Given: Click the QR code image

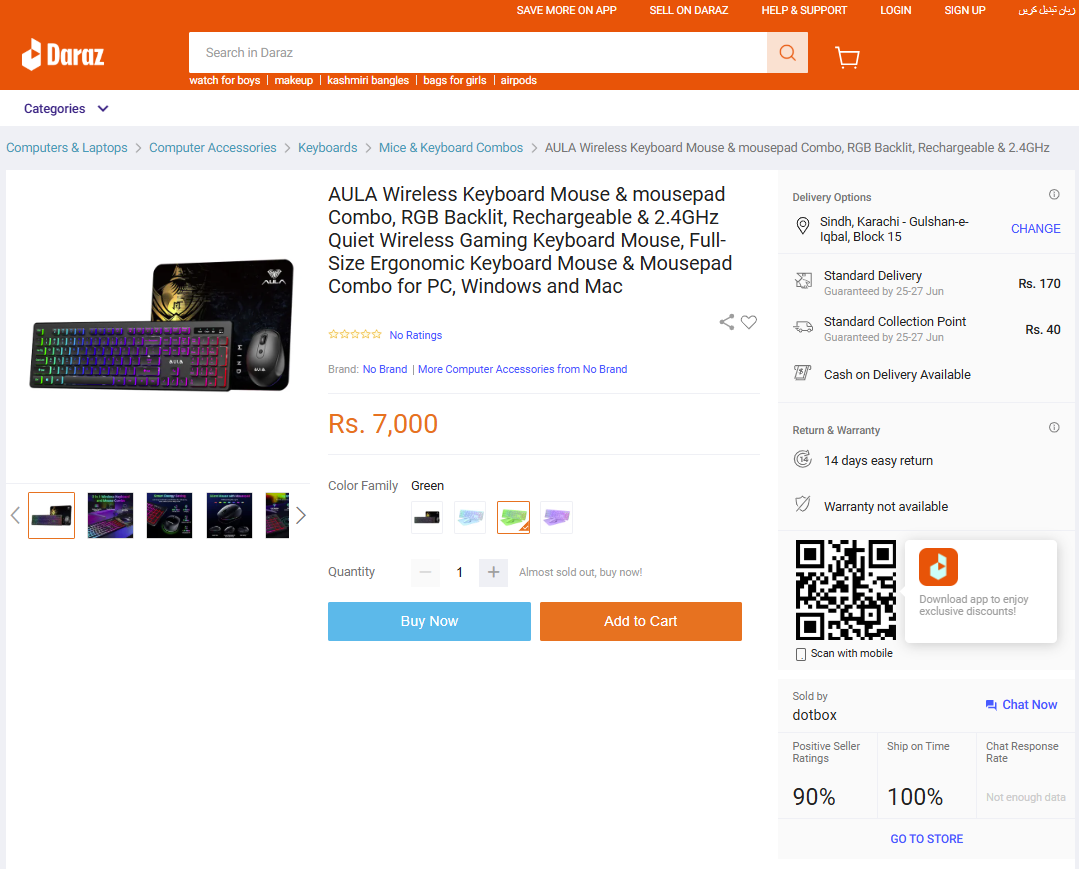Looking at the screenshot, I should [x=846, y=590].
